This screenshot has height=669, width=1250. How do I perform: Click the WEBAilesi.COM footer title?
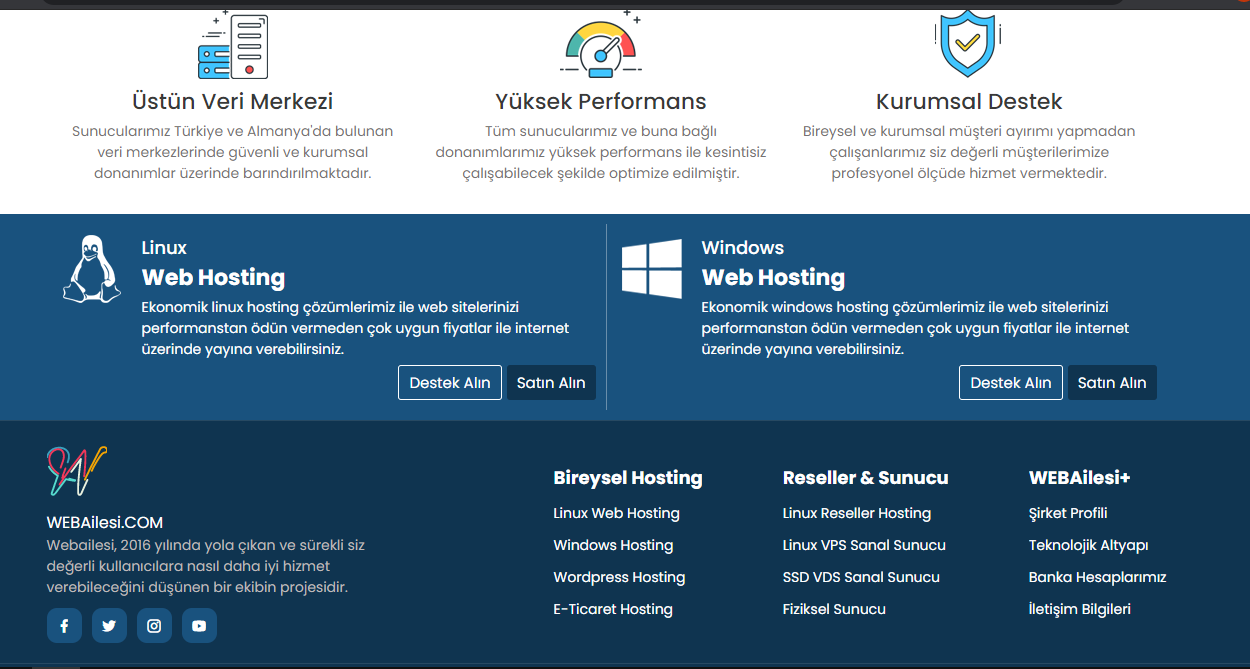click(x=105, y=522)
